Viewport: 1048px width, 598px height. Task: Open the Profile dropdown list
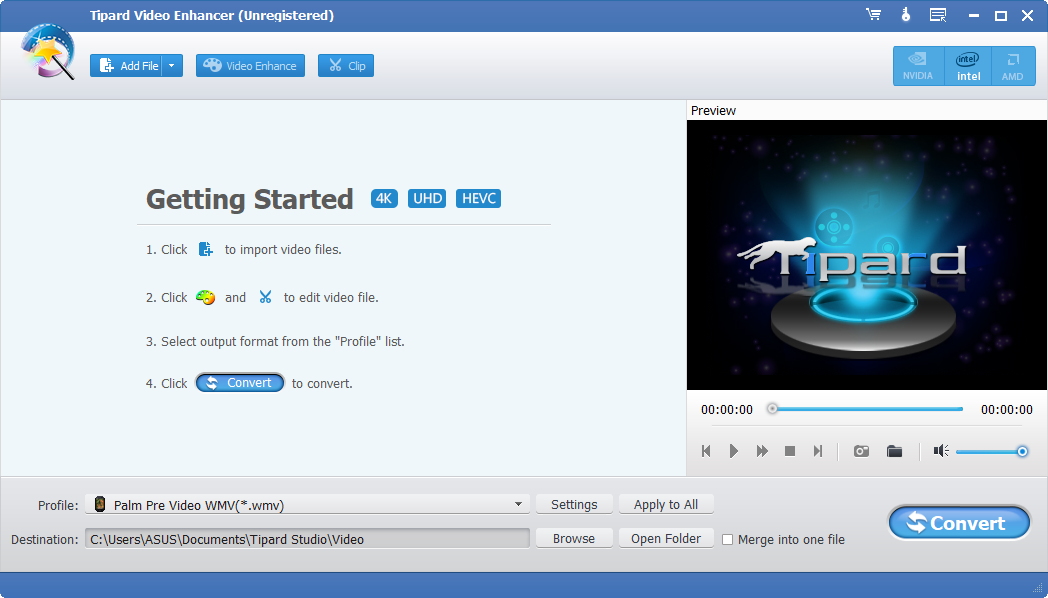pyautogui.click(x=307, y=504)
